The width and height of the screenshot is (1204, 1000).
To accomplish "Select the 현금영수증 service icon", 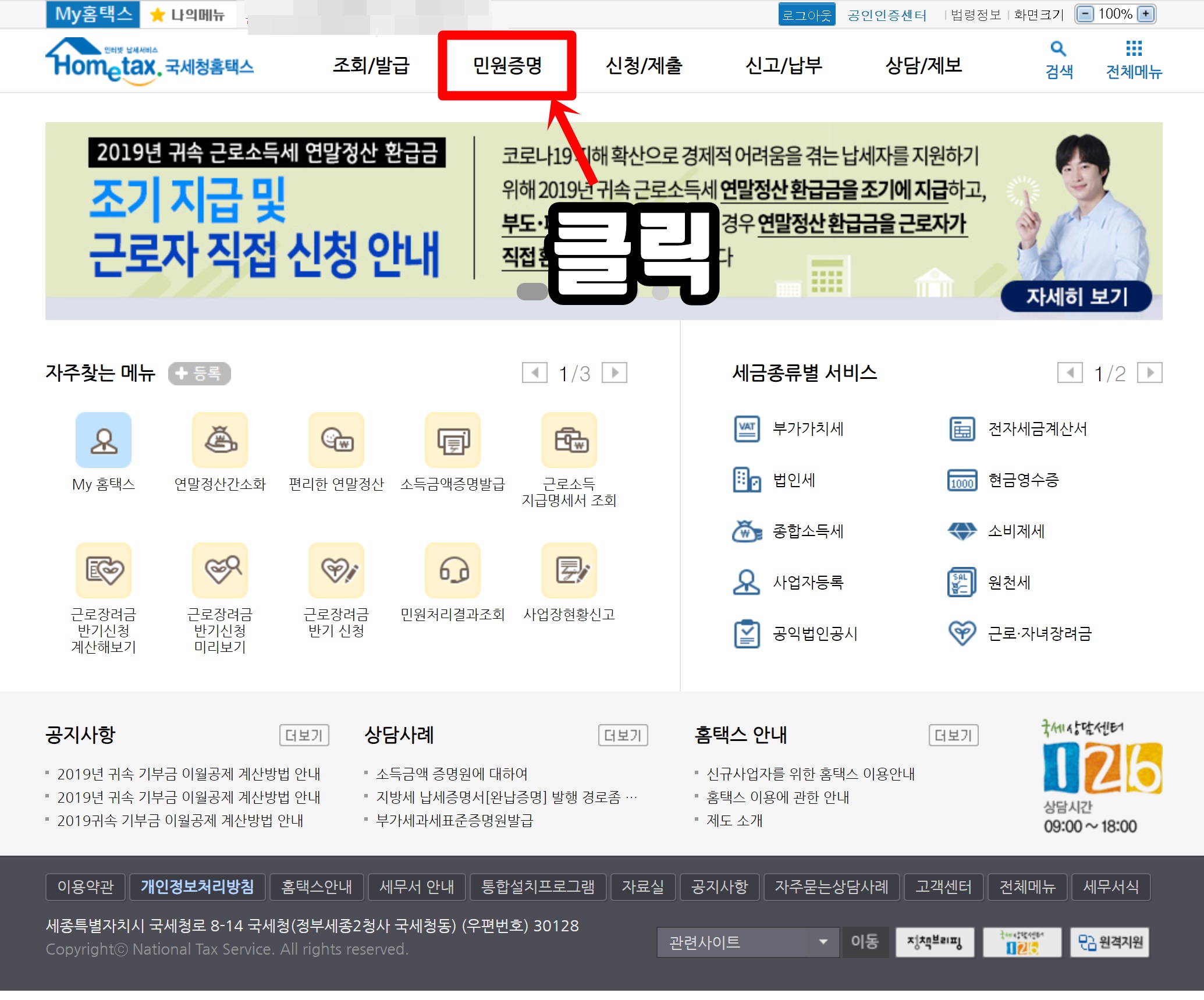I will (962, 480).
